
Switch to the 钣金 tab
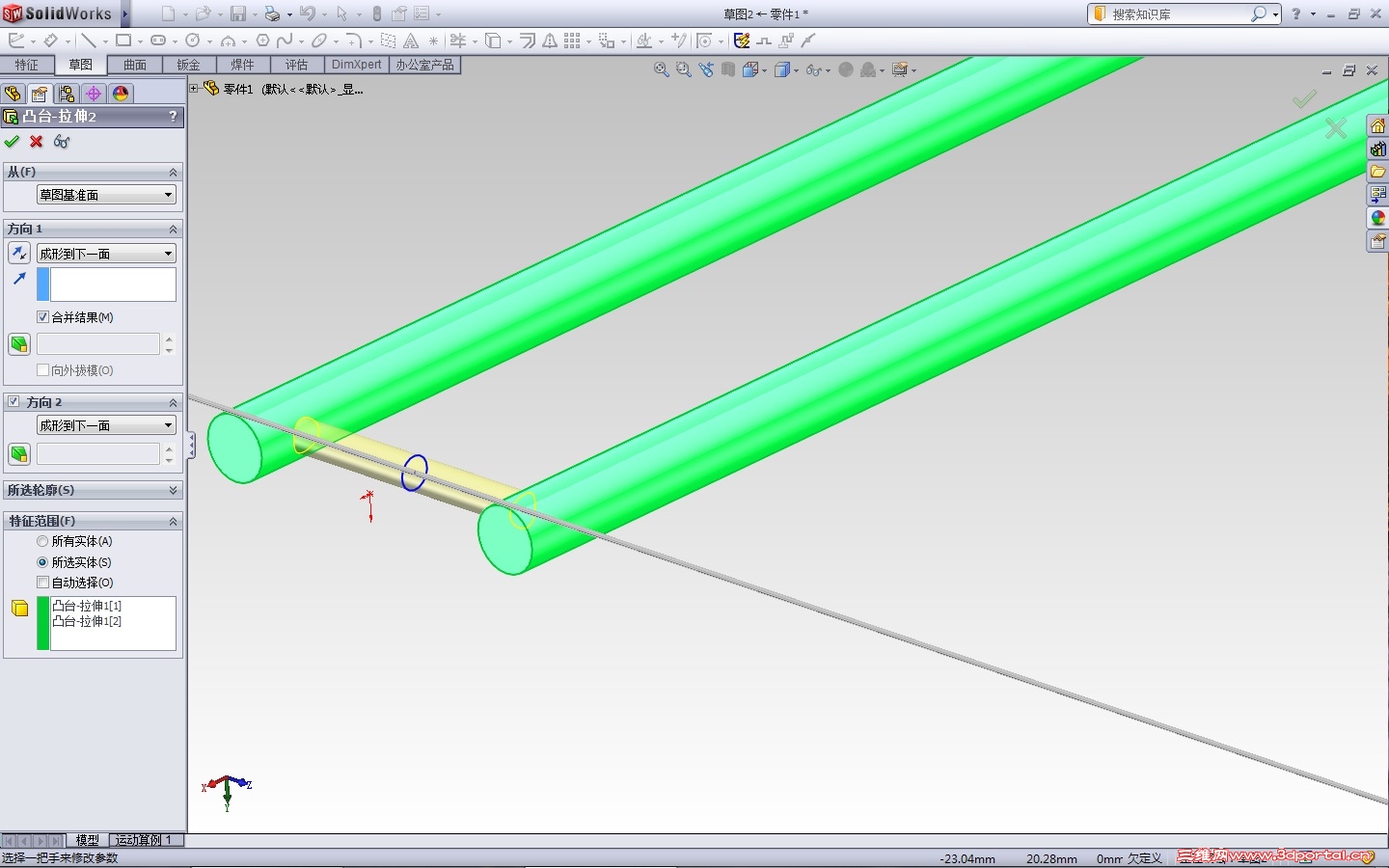(x=189, y=65)
